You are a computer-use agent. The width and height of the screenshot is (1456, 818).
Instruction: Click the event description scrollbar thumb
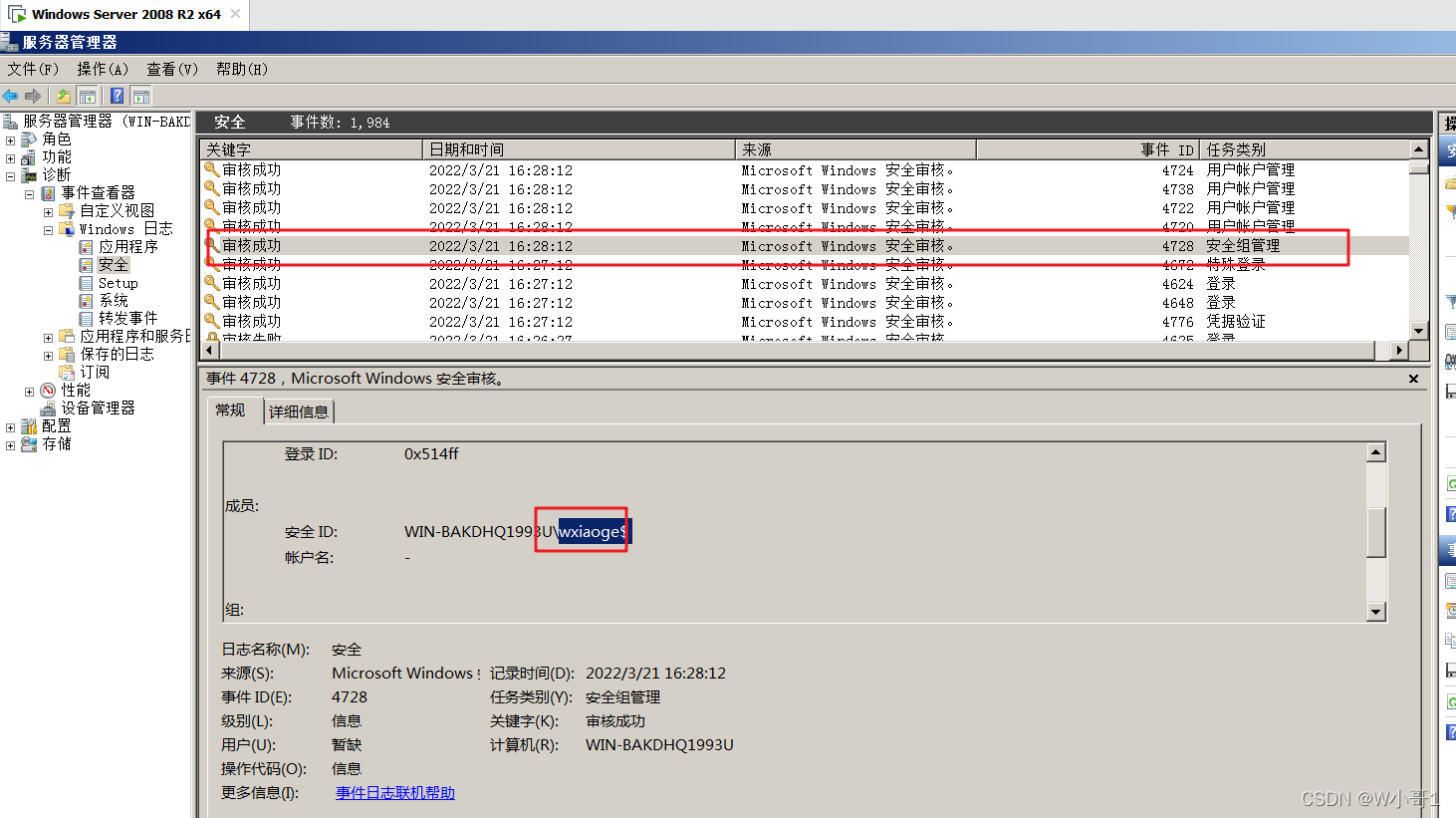1376,533
